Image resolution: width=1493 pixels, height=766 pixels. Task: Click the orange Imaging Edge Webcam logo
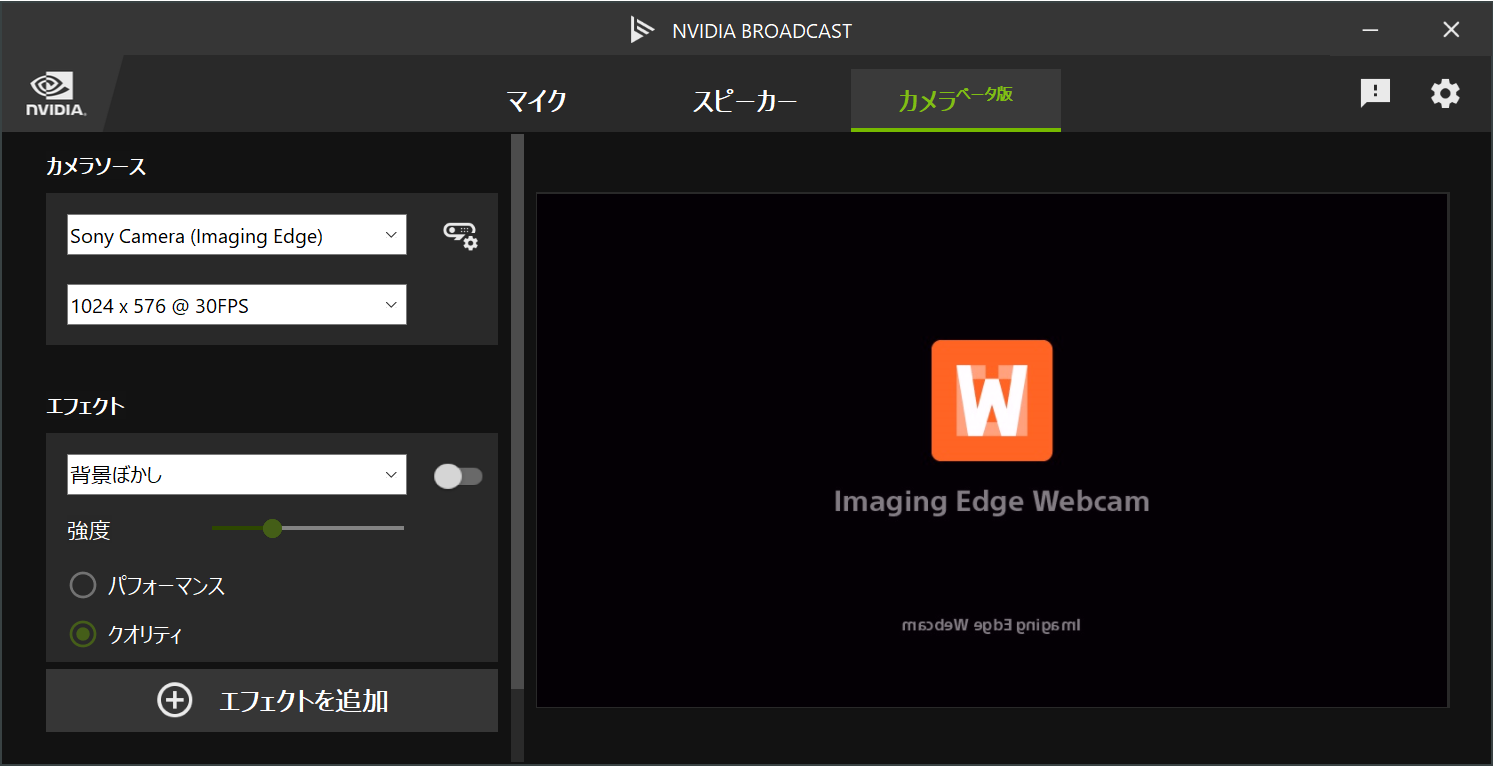point(991,400)
